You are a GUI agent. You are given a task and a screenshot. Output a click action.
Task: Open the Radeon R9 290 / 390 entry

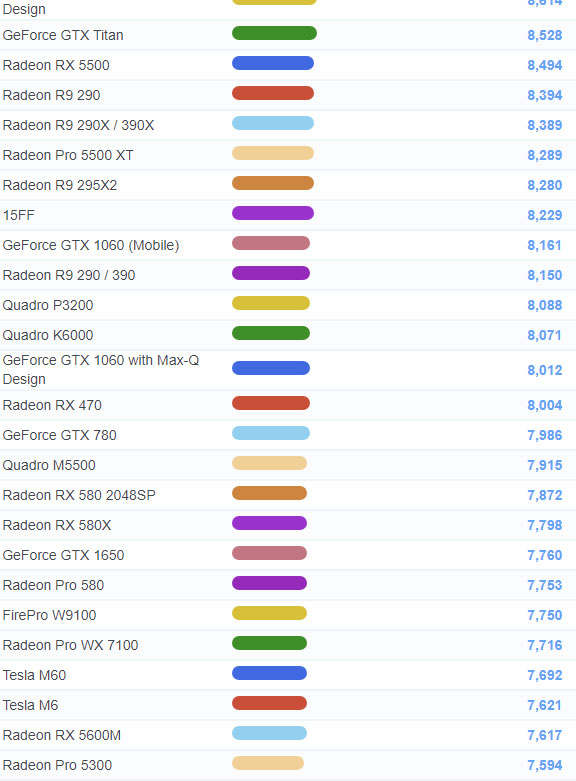point(69,275)
